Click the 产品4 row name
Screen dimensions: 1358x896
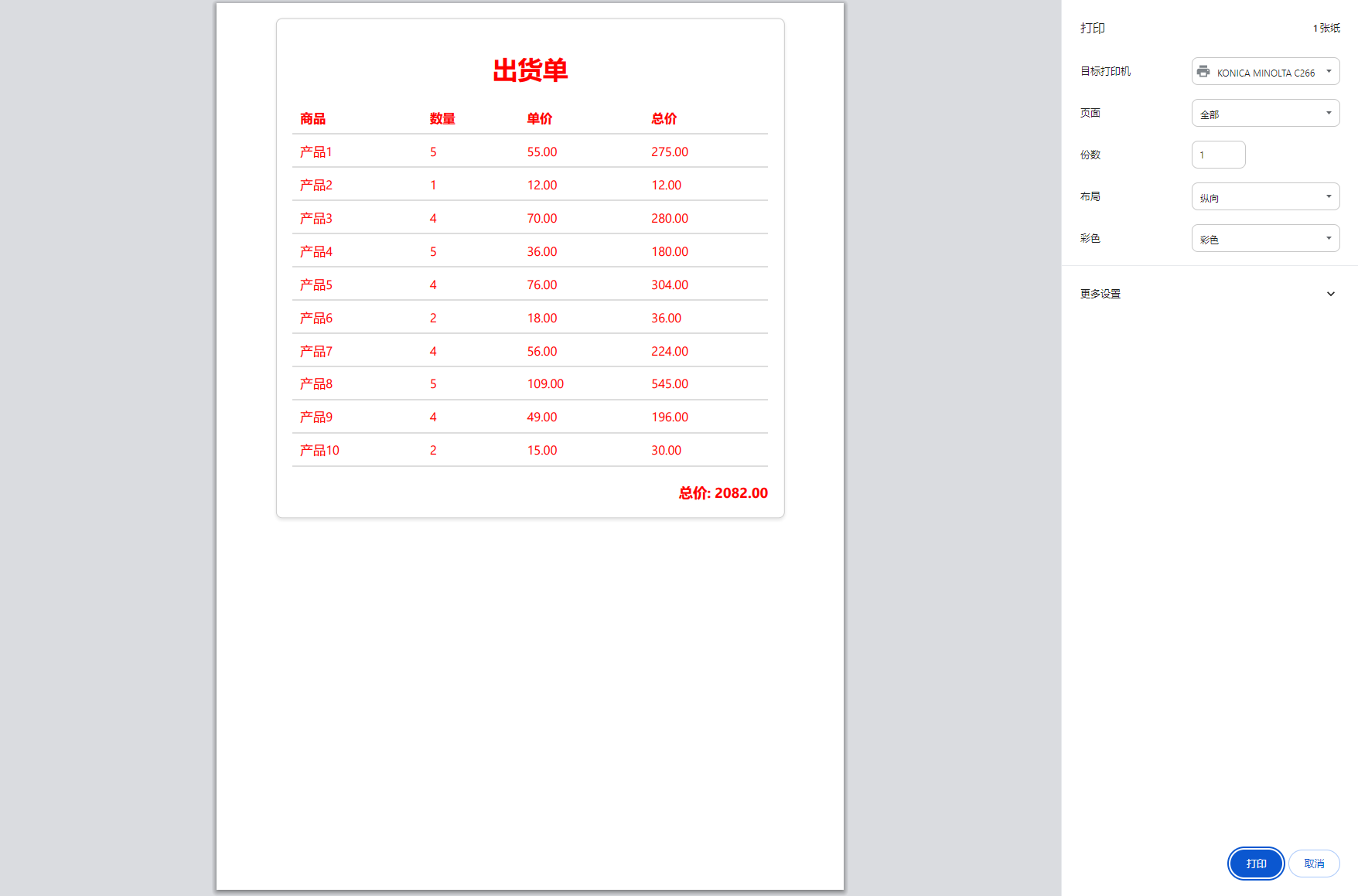pyautogui.click(x=316, y=251)
